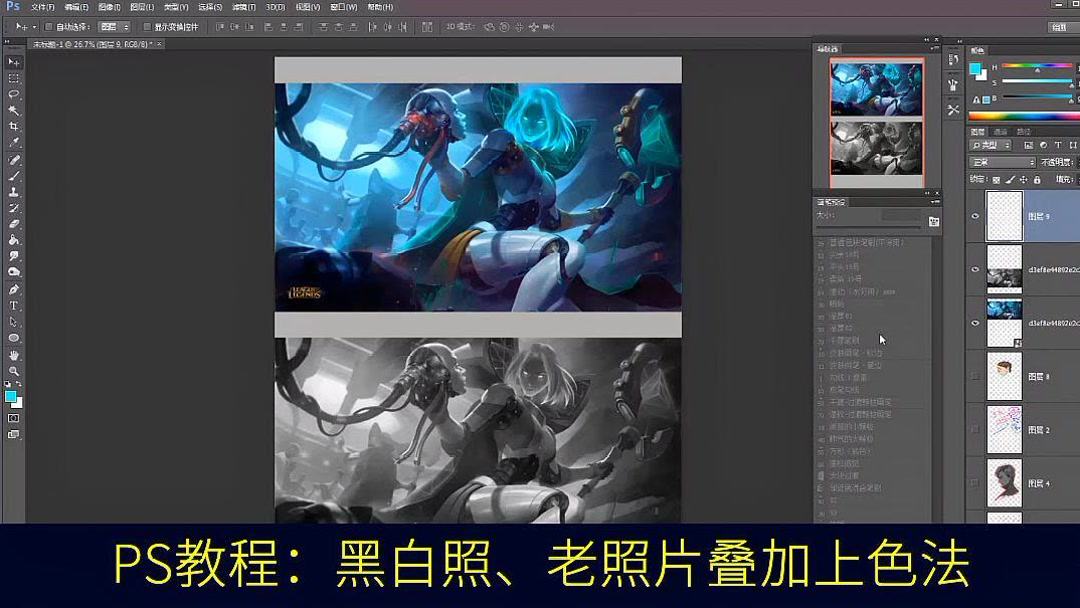Image resolution: width=1080 pixels, height=608 pixels.
Task: Click the out-of-gamut warning in the Color panel
Action: [x=976, y=99]
